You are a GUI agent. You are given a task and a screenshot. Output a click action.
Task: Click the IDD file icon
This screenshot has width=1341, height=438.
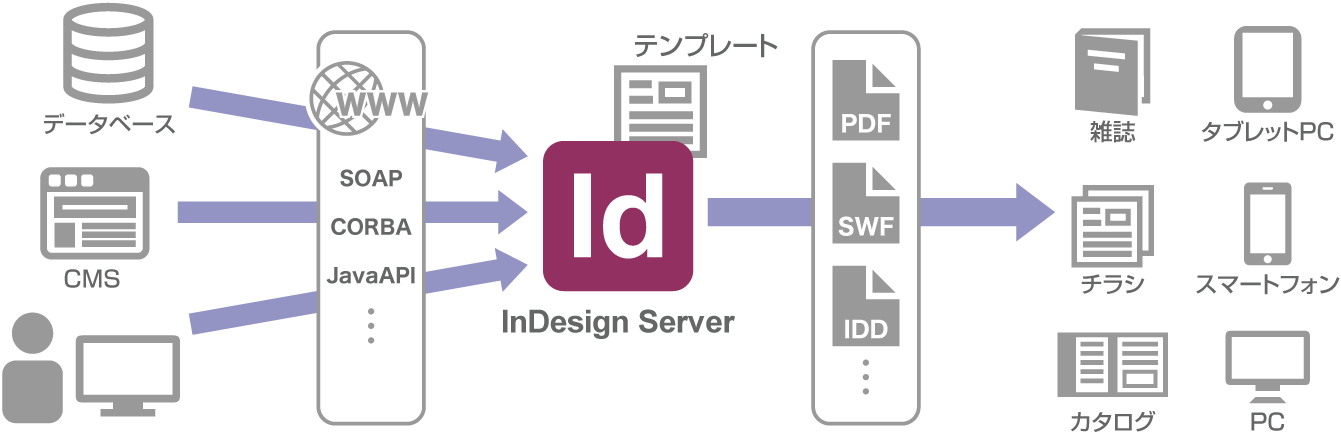coord(866,305)
